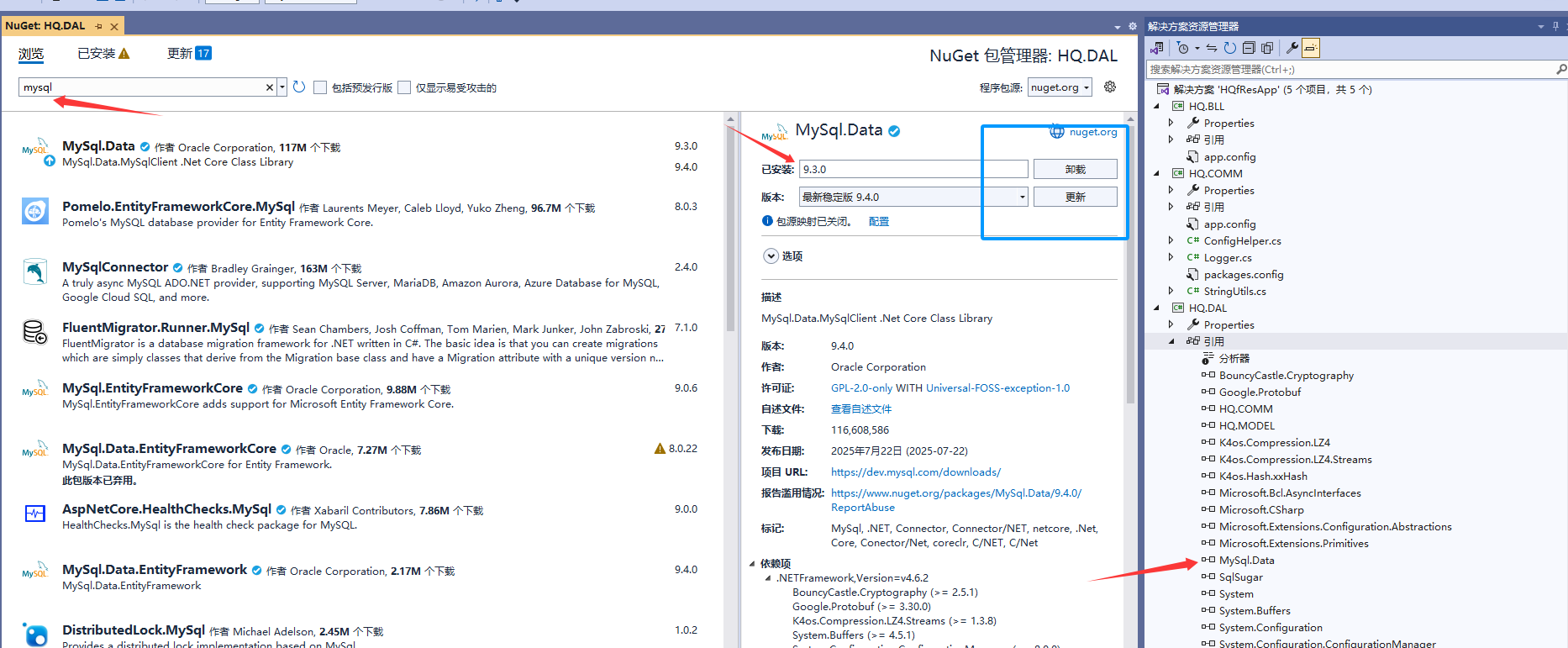
Task: Click the Solution Explorer search magnifier
Action: (1560, 70)
